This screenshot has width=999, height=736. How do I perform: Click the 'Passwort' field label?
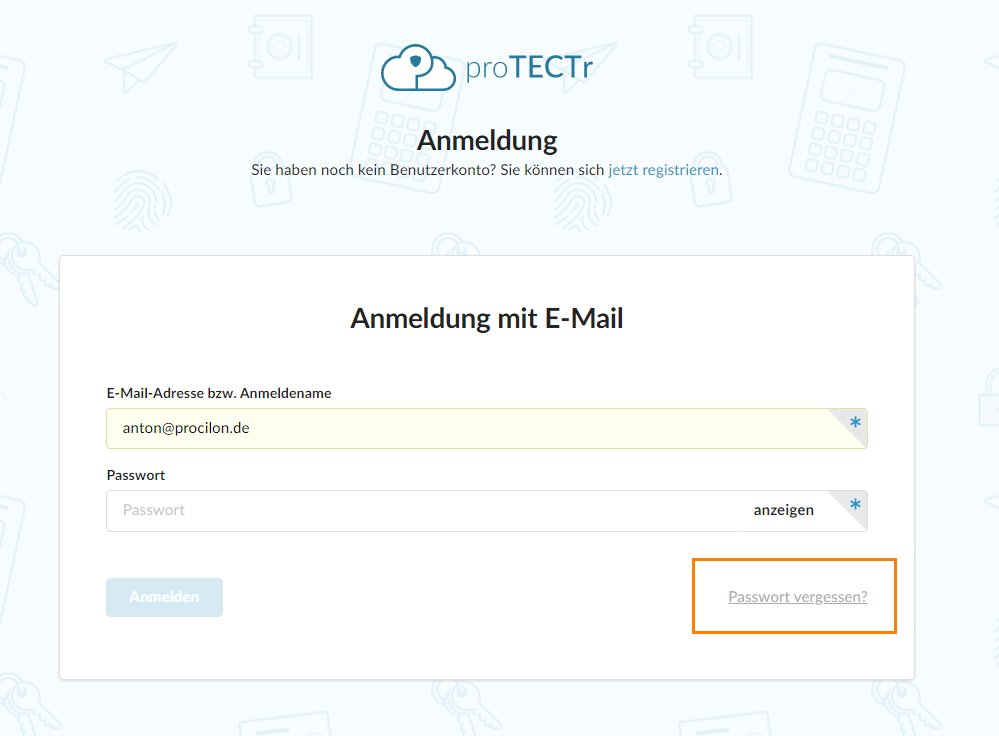point(135,475)
